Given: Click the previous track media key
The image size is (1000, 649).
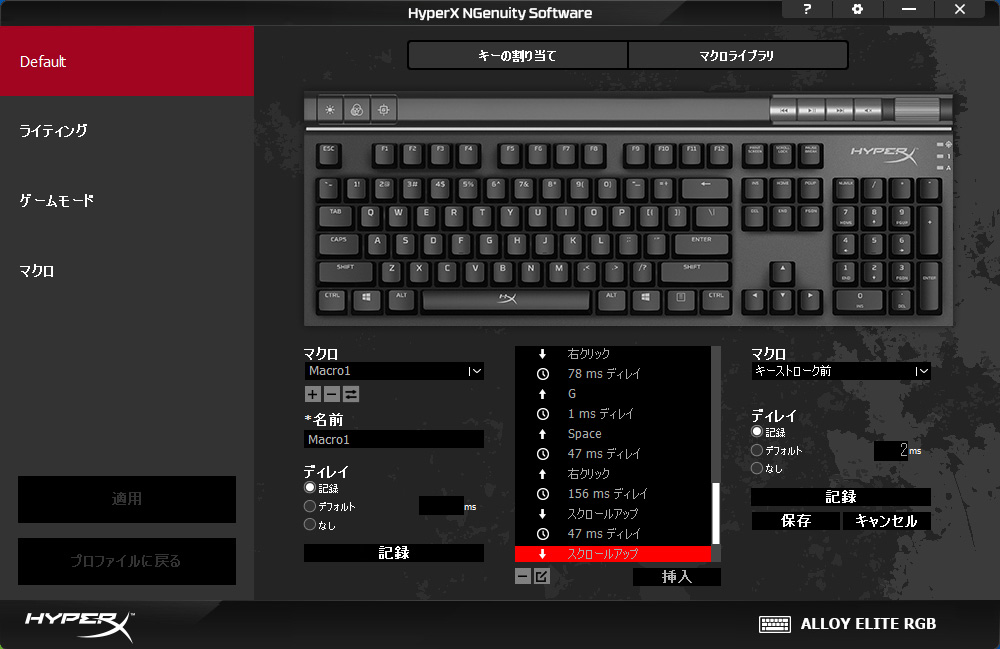Looking at the screenshot, I should tap(784, 110).
